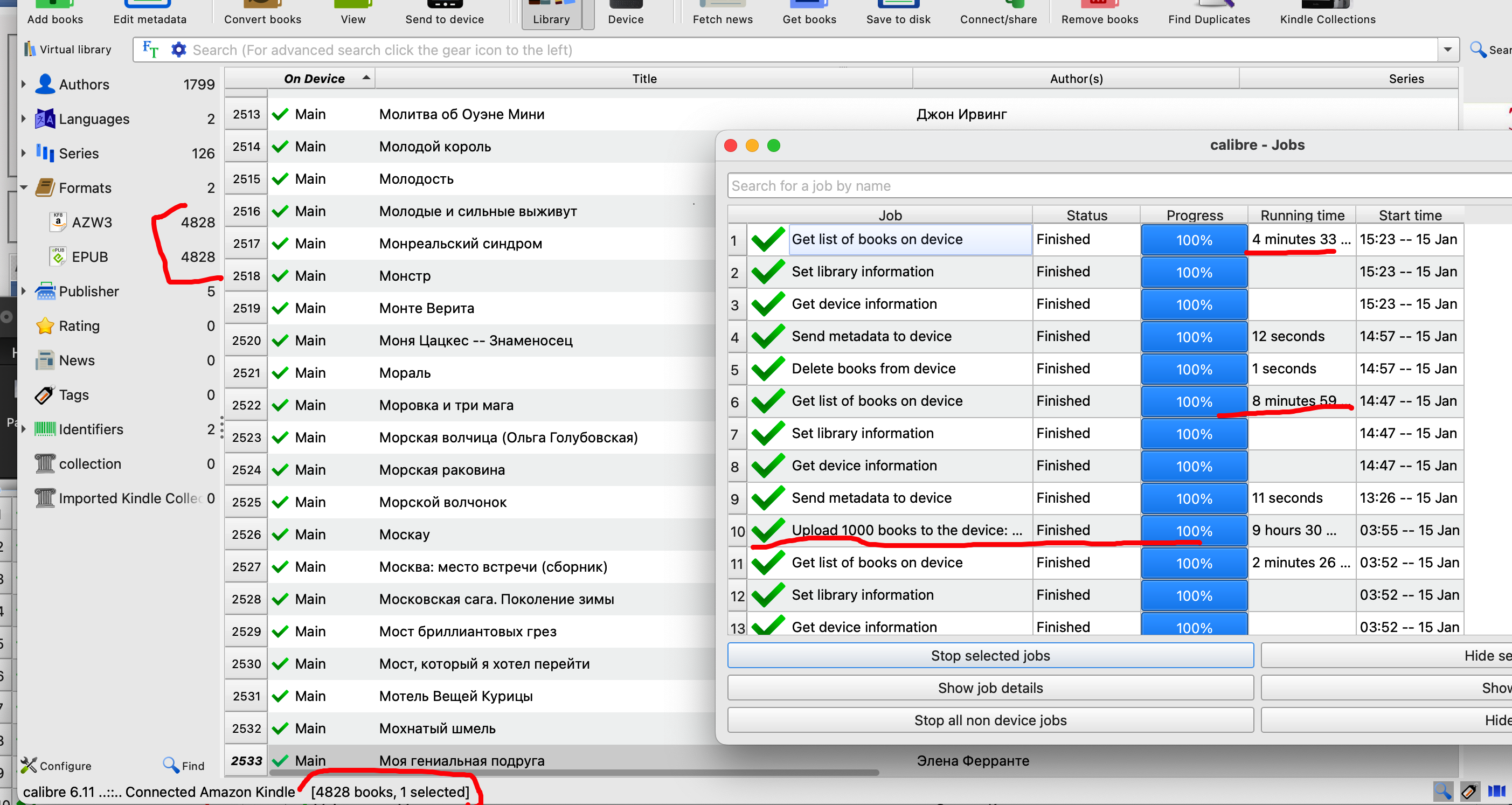
Task: Select the AZW3 format icon
Action: tap(58, 223)
